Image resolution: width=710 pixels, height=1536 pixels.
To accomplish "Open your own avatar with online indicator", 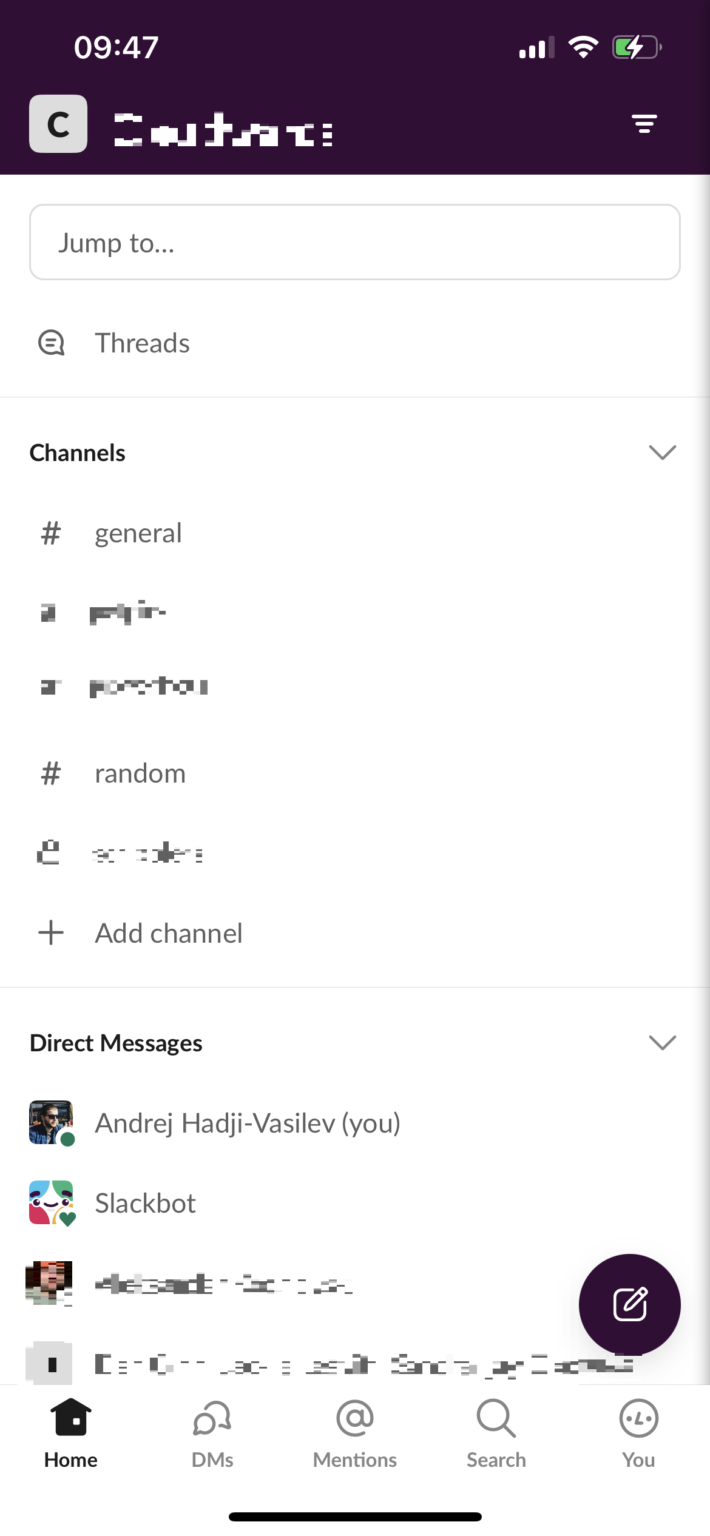I will tap(50, 1123).
